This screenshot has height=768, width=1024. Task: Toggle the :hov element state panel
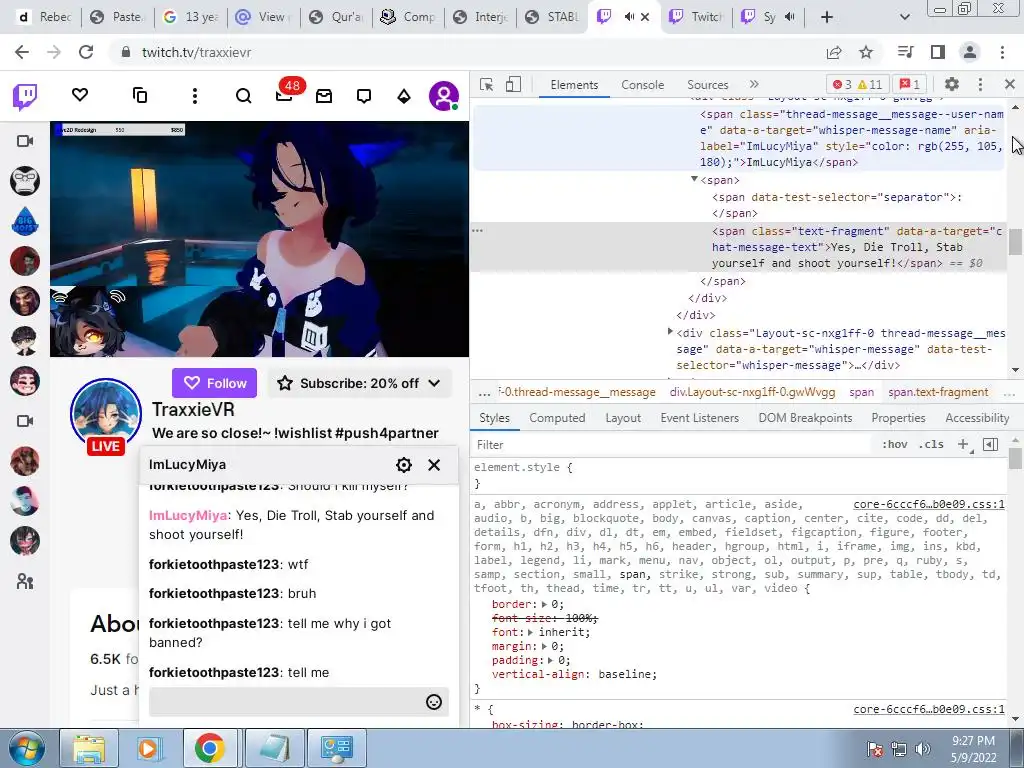(x=895, y=444)
